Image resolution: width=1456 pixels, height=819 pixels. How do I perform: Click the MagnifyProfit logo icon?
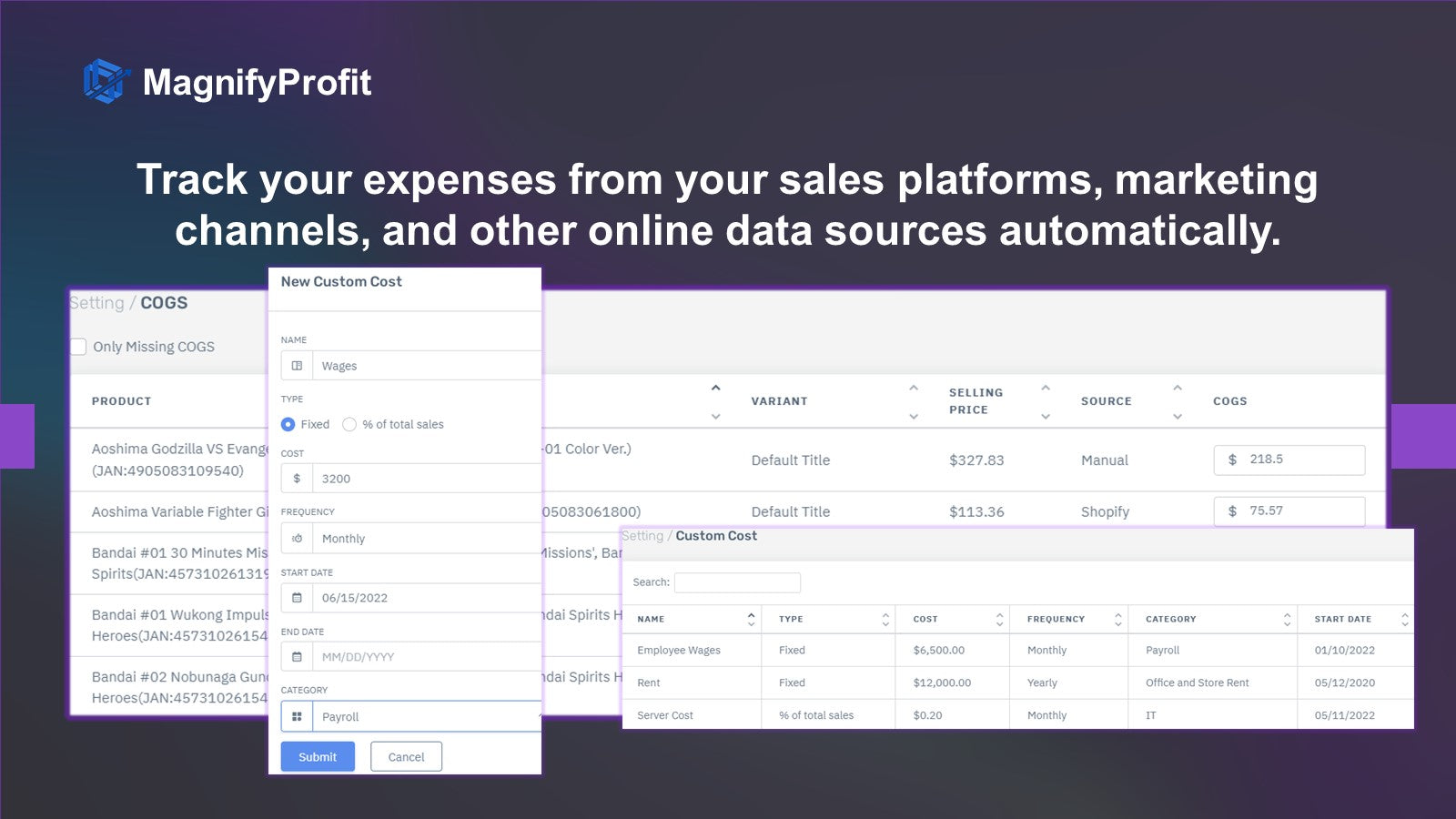pos(106,82)
